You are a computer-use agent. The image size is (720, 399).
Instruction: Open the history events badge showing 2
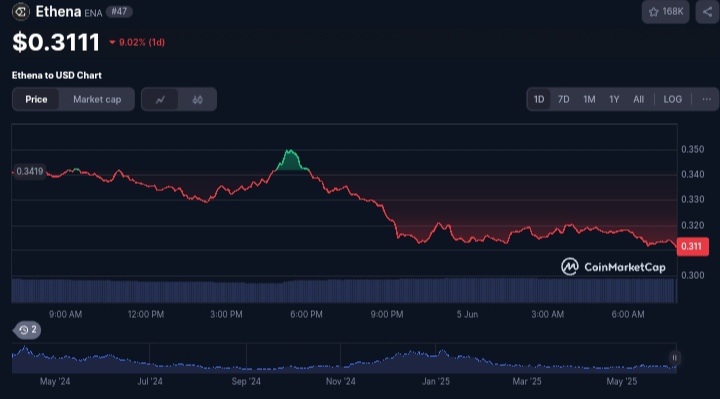27,330
